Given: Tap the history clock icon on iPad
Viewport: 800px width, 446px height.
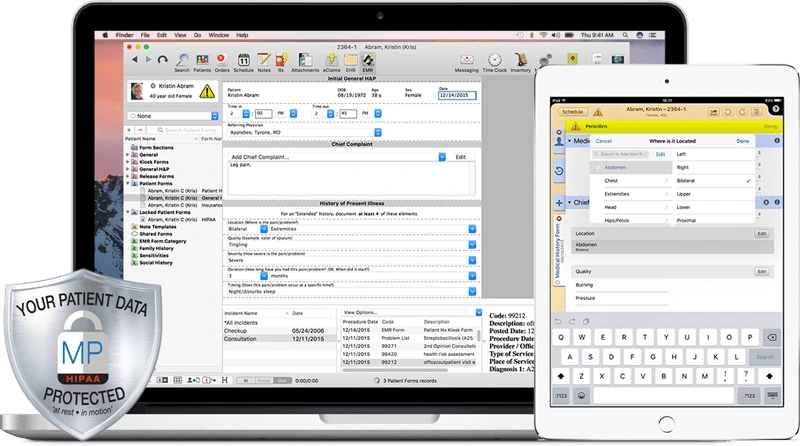Looking at the screenshot, I should pyautogui.click(x=559, y=171).
